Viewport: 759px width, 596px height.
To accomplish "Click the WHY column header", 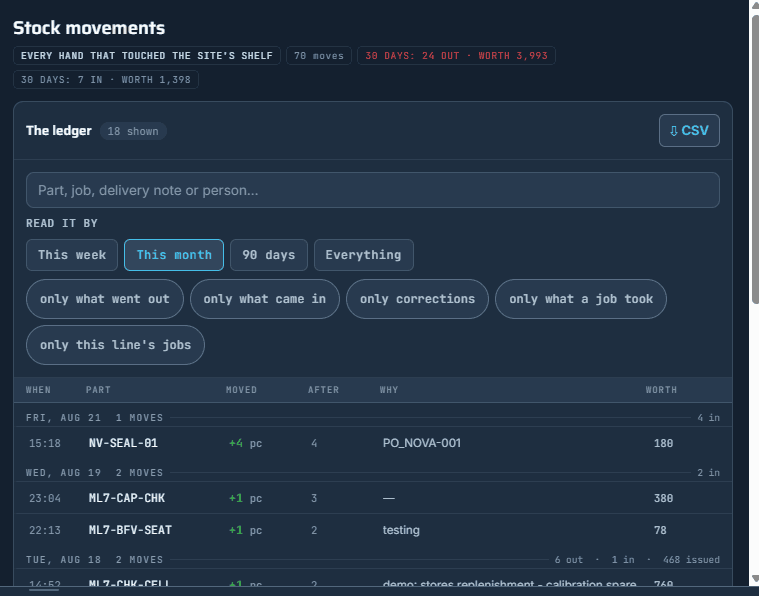I will tap(389, 390).
